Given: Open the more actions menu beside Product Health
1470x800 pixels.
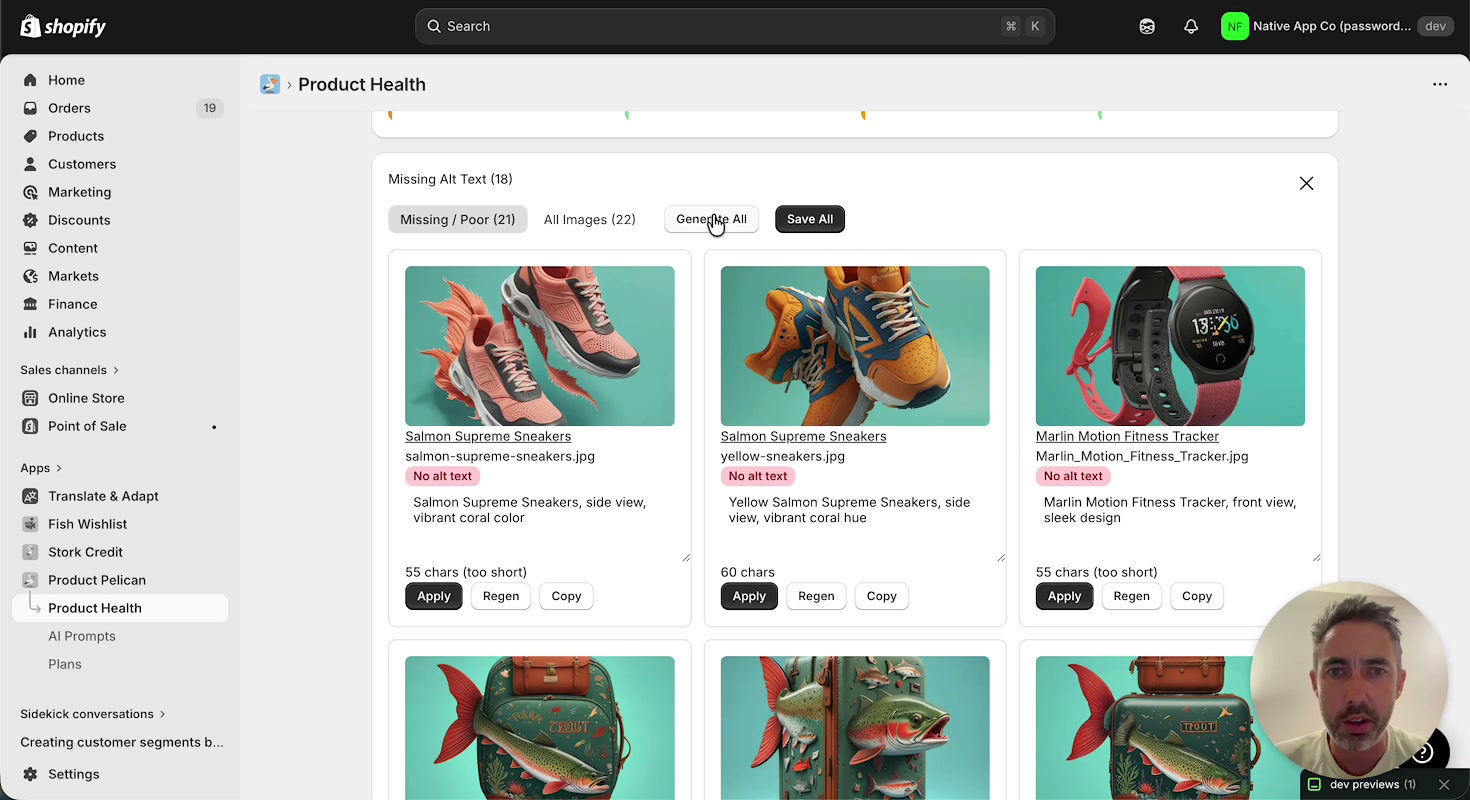Looking at the screenshot, I should pos(1440,84).
